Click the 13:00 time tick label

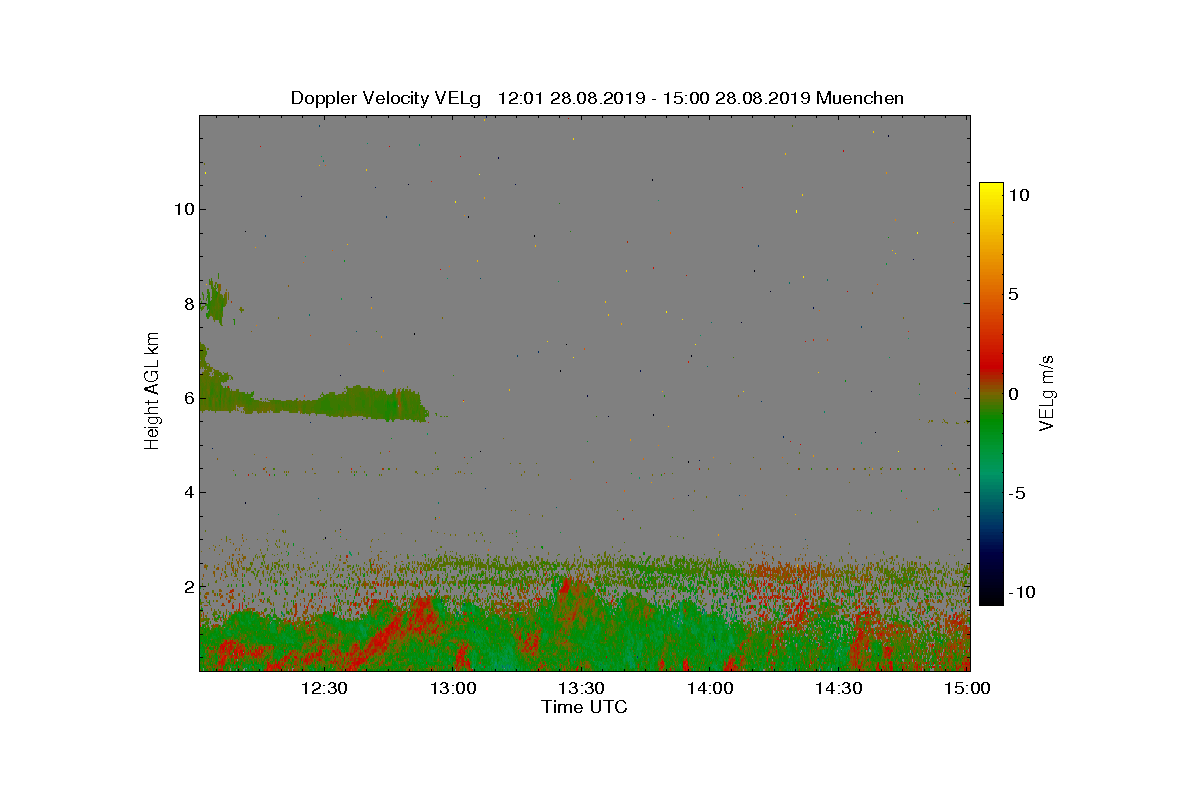[452, 688]
